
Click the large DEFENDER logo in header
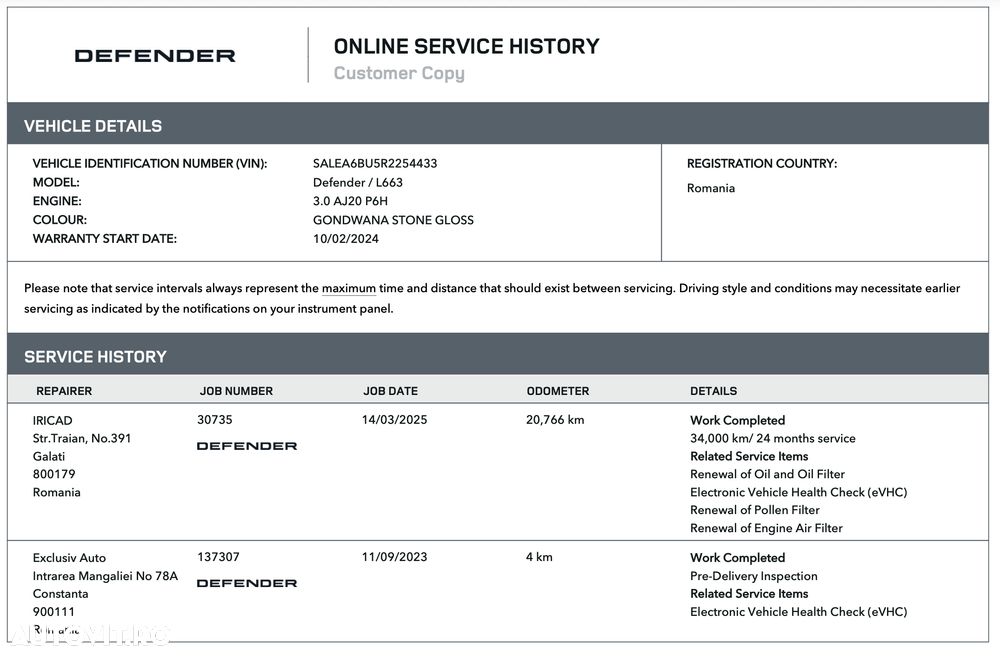tap(155, 56)
